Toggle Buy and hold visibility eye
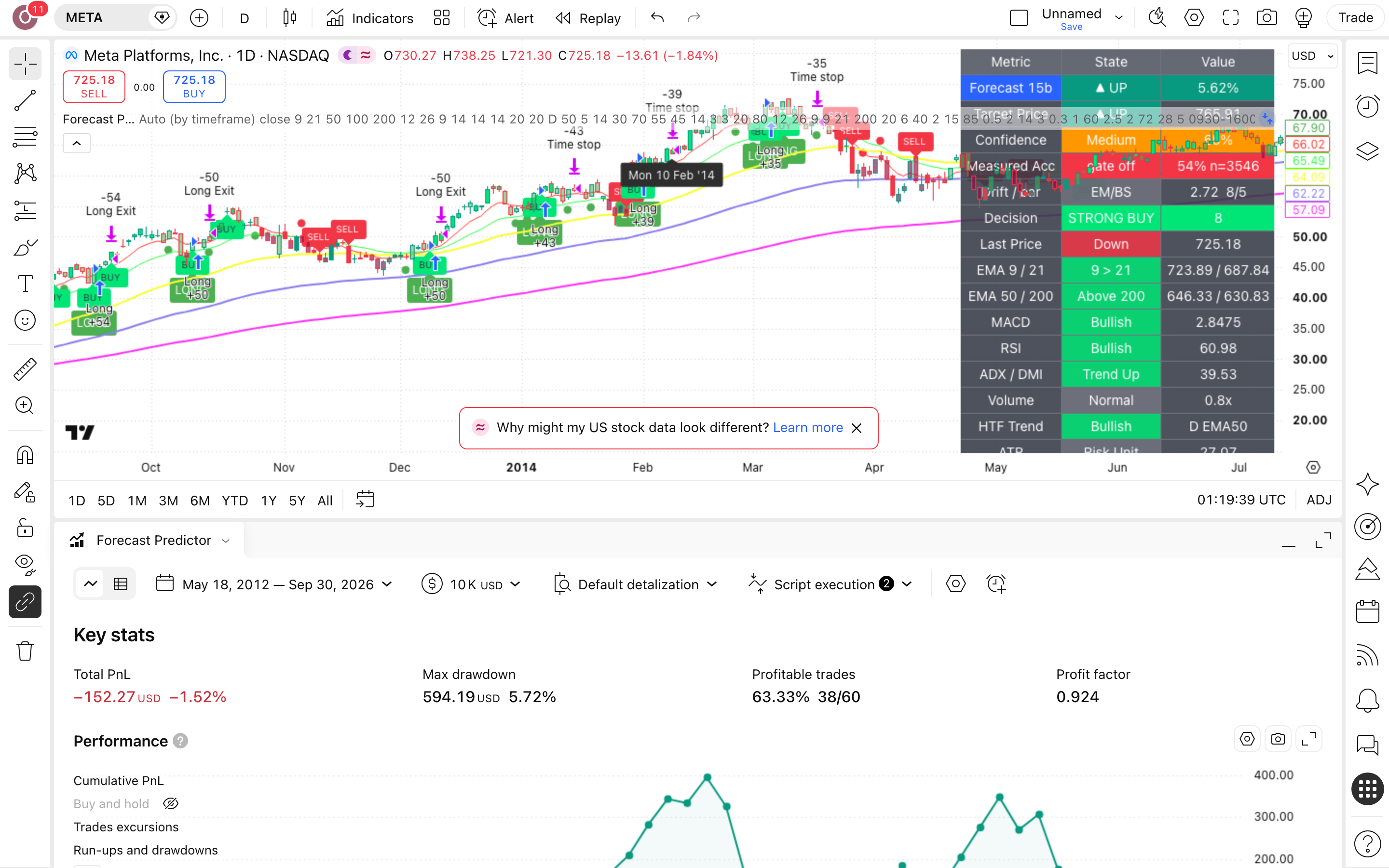The image size is (1389, 868). [171, 804]
